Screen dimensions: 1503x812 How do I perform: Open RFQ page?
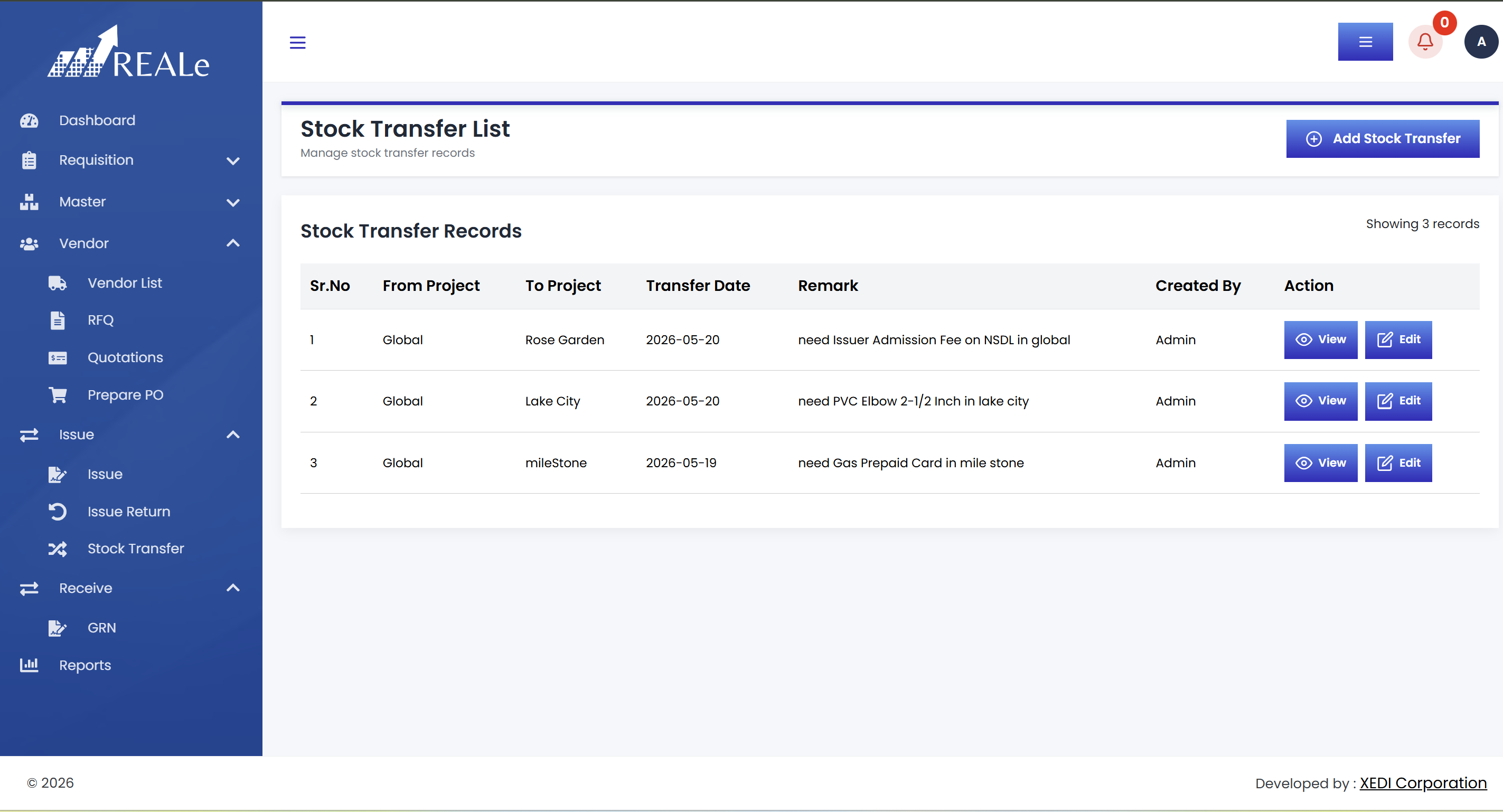[100, 320]
